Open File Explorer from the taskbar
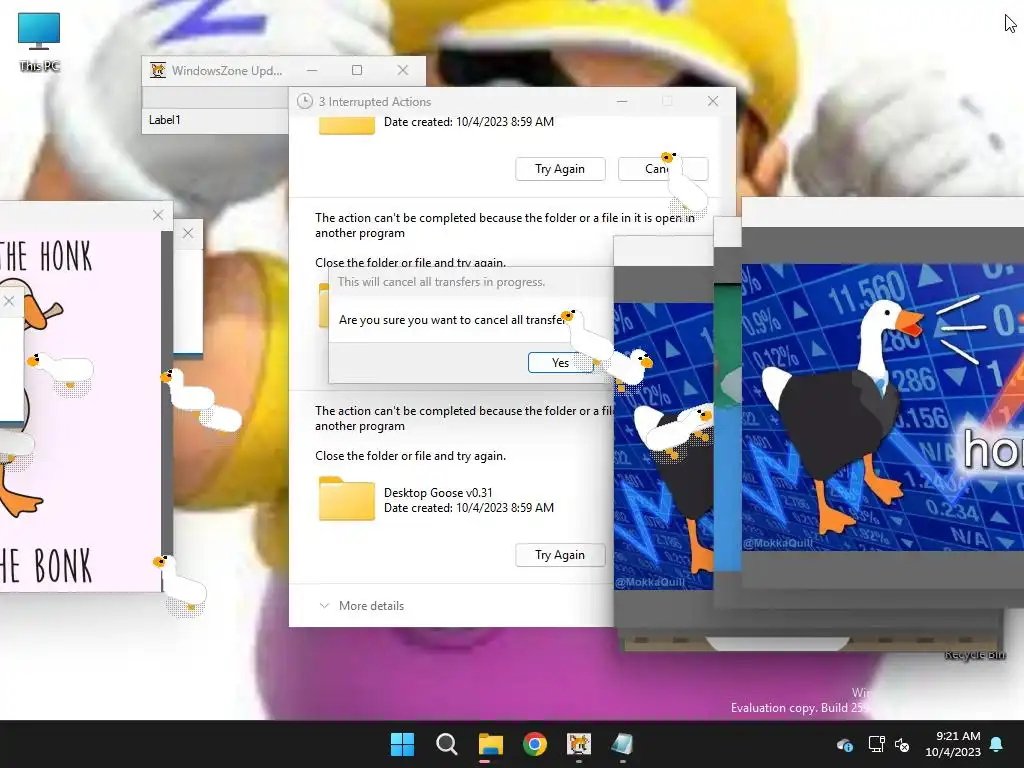1024x768 pixels. 490,744
